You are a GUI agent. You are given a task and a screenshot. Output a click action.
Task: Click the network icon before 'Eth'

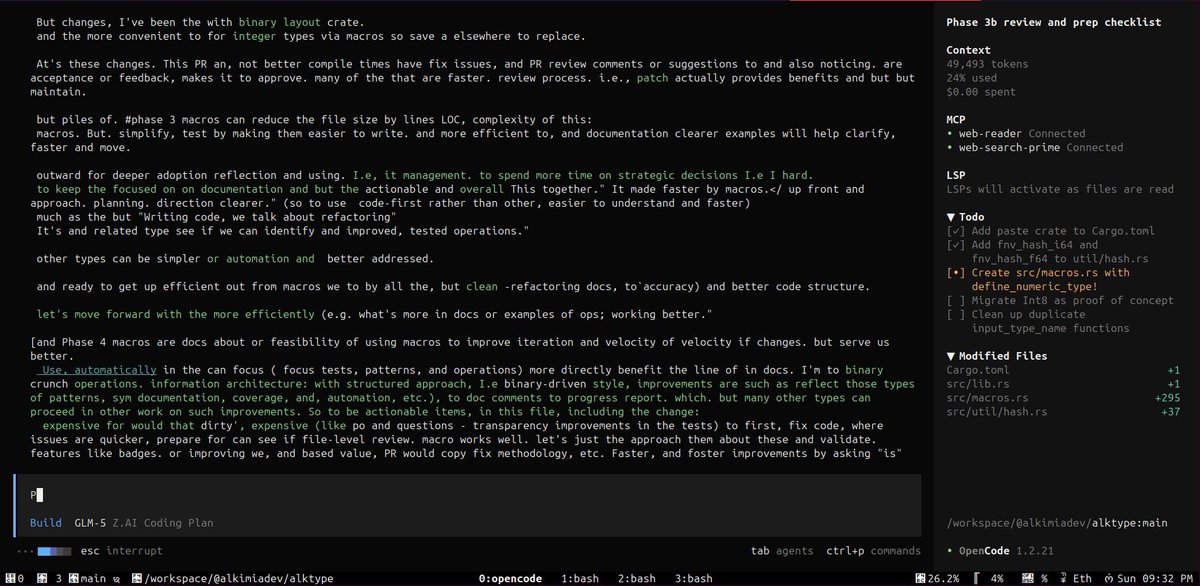click(x=1063, y=578)
